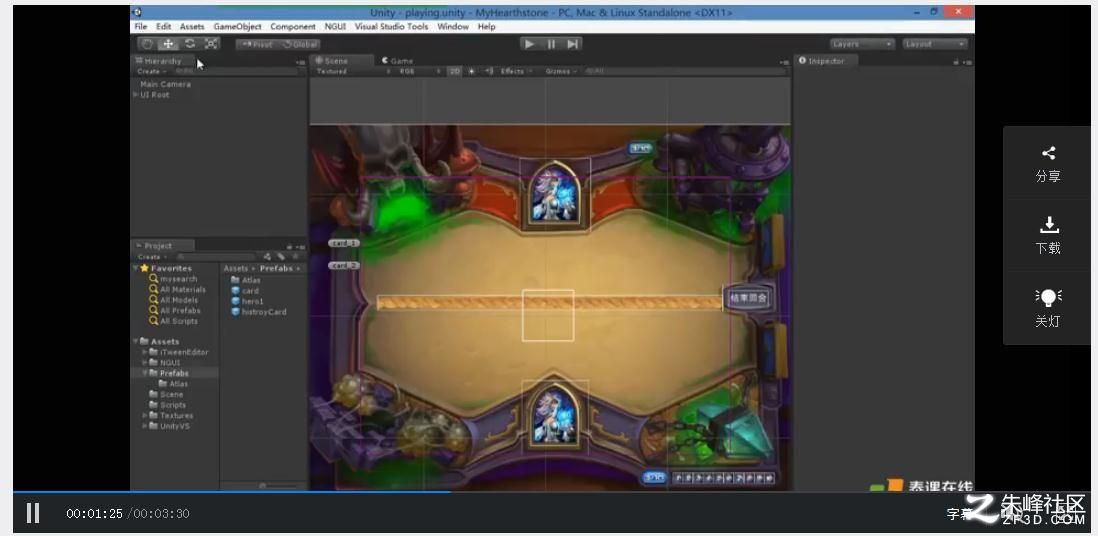Open the Window menu
The height and width of the screenshot is (536, 1098).
[452, 27]
